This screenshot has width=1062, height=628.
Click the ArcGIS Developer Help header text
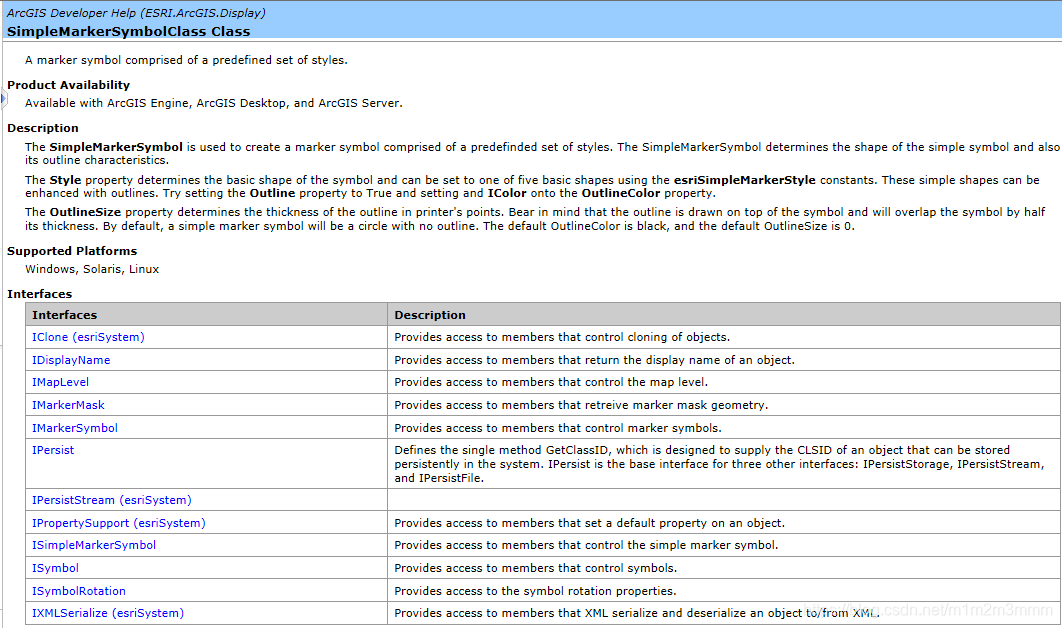click(x=136, y=13)
